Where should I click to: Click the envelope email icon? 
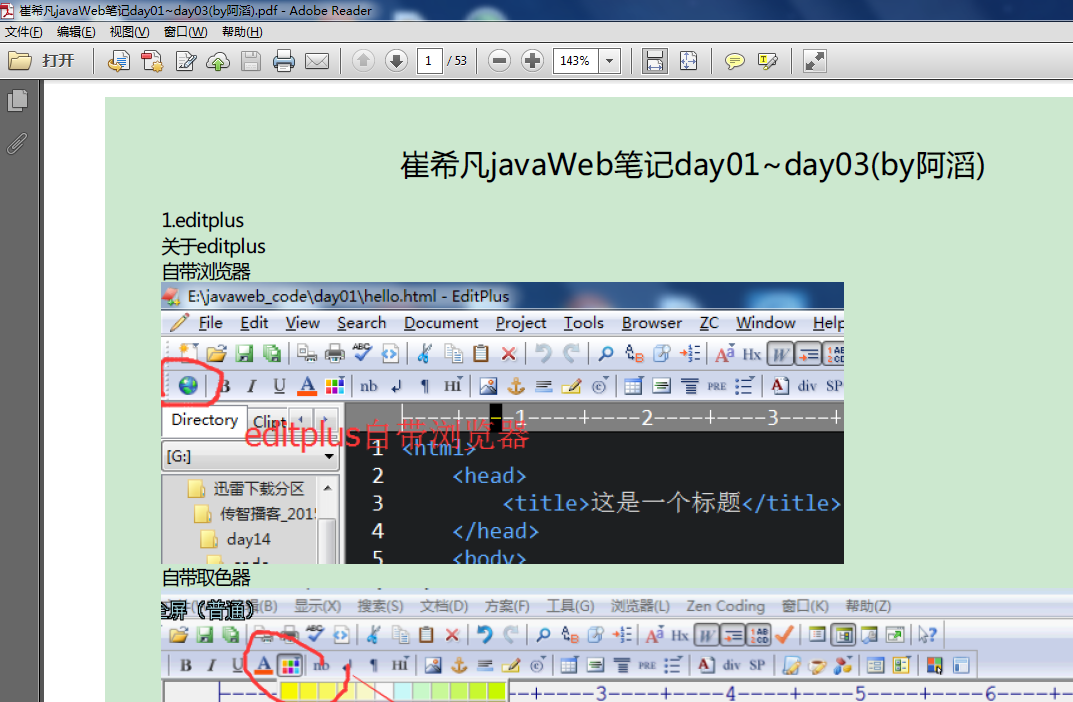click(316, 61)
